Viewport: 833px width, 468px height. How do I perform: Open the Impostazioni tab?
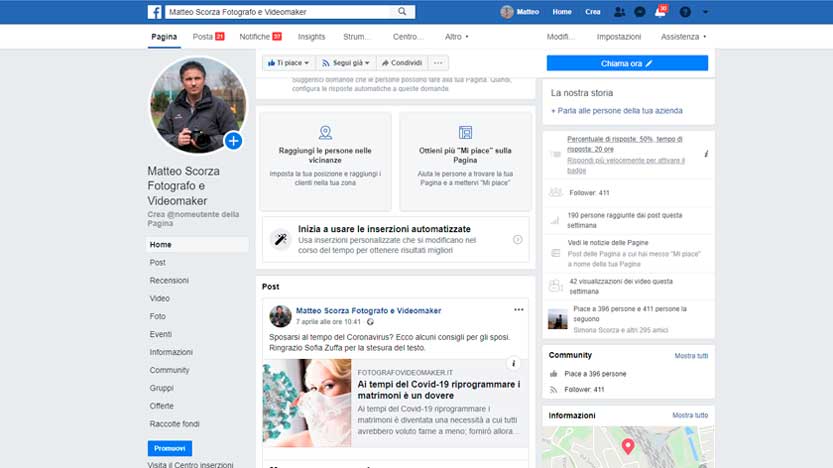[619, 37]
